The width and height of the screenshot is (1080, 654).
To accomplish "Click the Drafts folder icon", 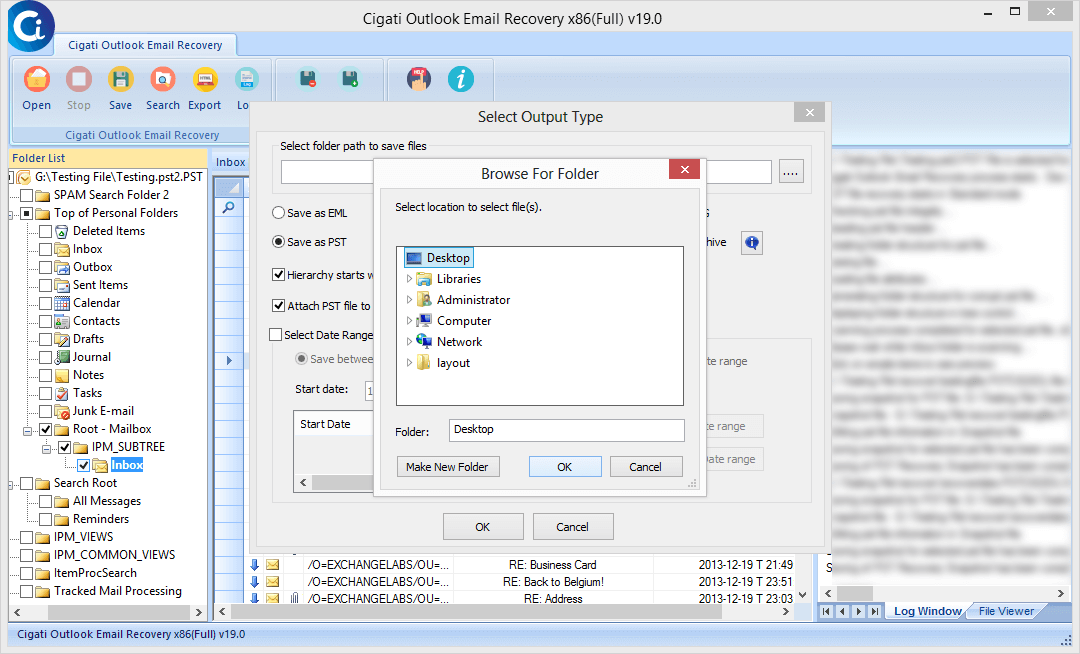I will (x=62, y=339).
